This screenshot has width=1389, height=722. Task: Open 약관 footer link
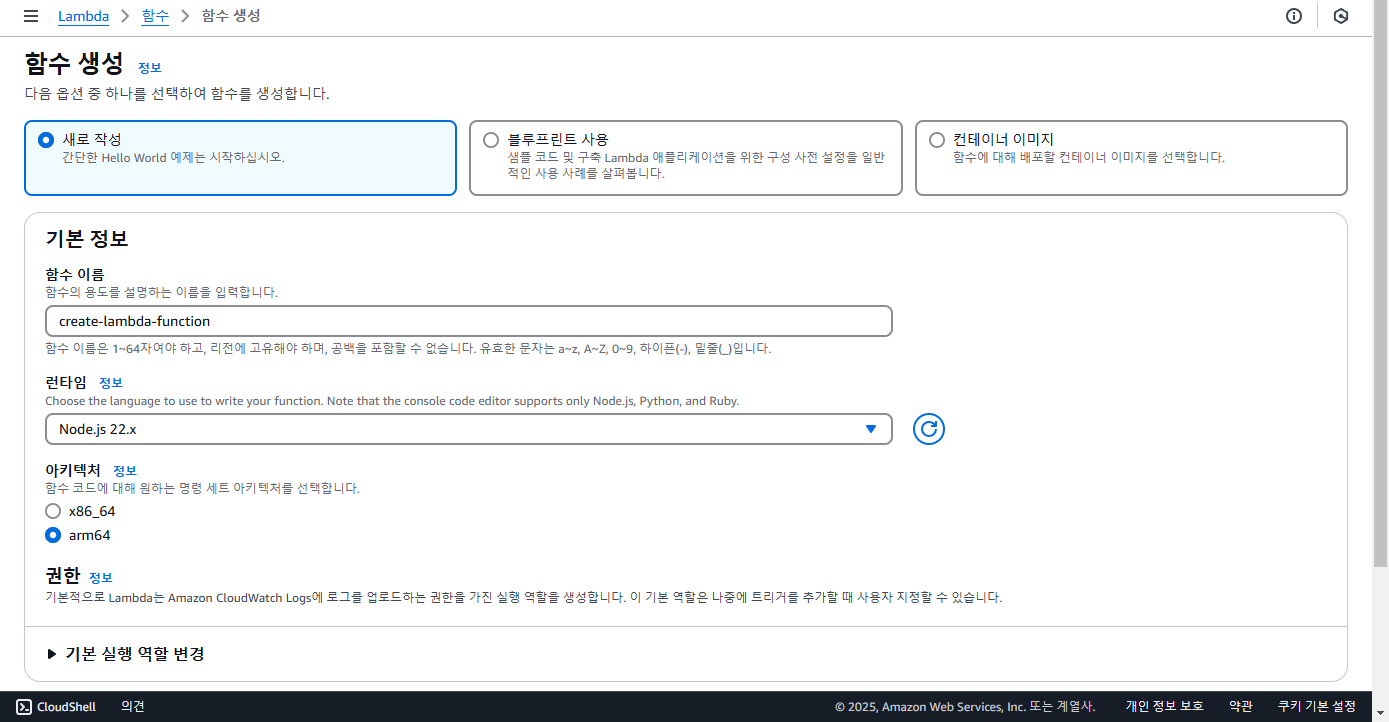[1241, 706]
